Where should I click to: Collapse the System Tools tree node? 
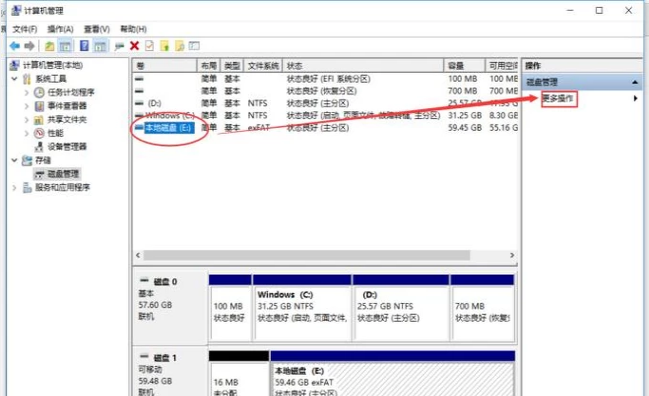15,79
